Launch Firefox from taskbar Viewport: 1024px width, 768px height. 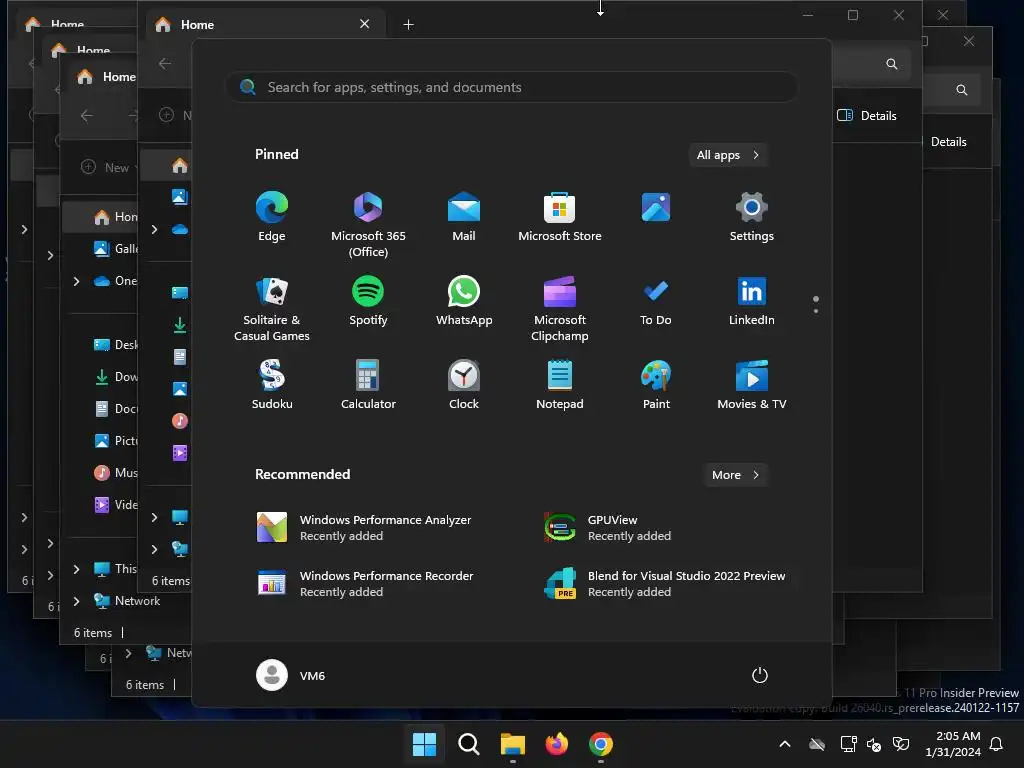coord(556,744)
